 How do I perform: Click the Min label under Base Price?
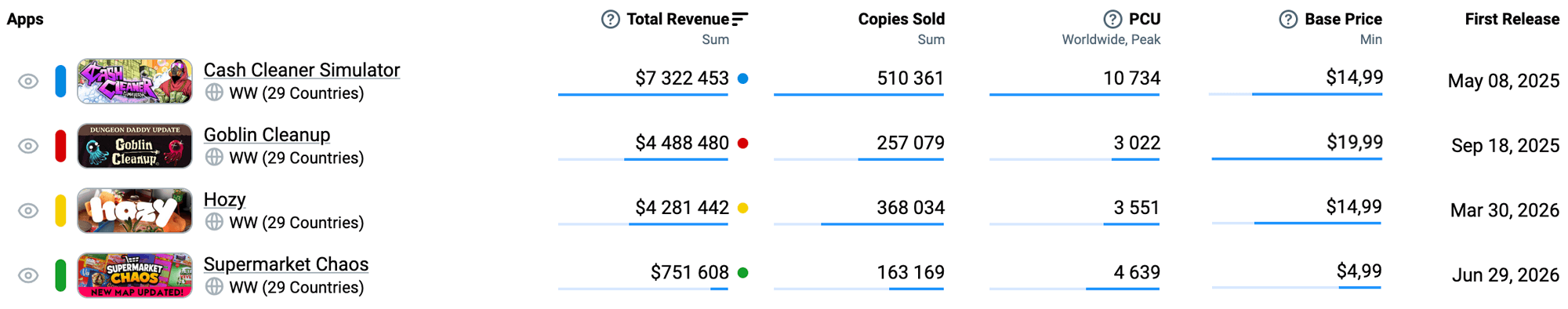(x=1370, y=40)
